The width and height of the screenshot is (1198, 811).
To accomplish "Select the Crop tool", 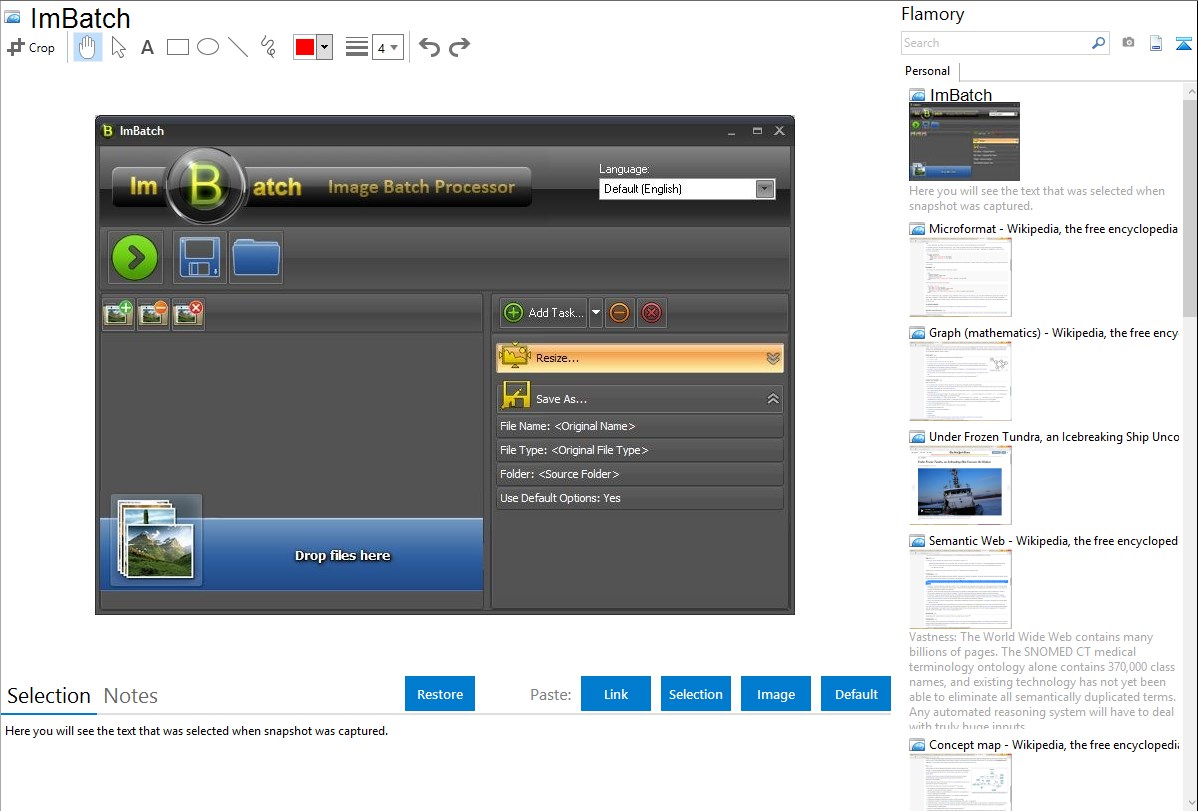I will pos(31,47).
